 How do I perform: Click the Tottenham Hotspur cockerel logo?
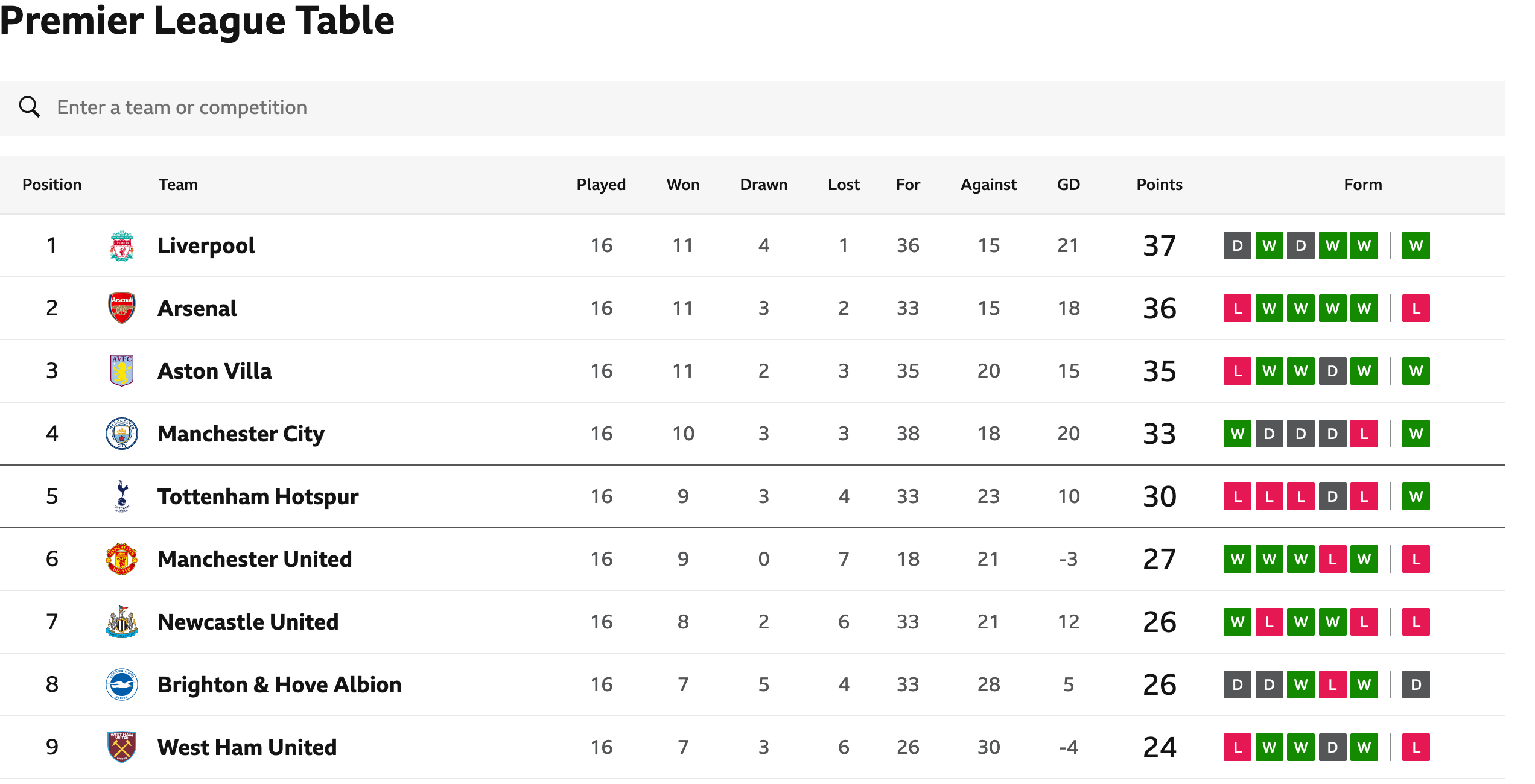pyautogui.click(x=122, y=496)
